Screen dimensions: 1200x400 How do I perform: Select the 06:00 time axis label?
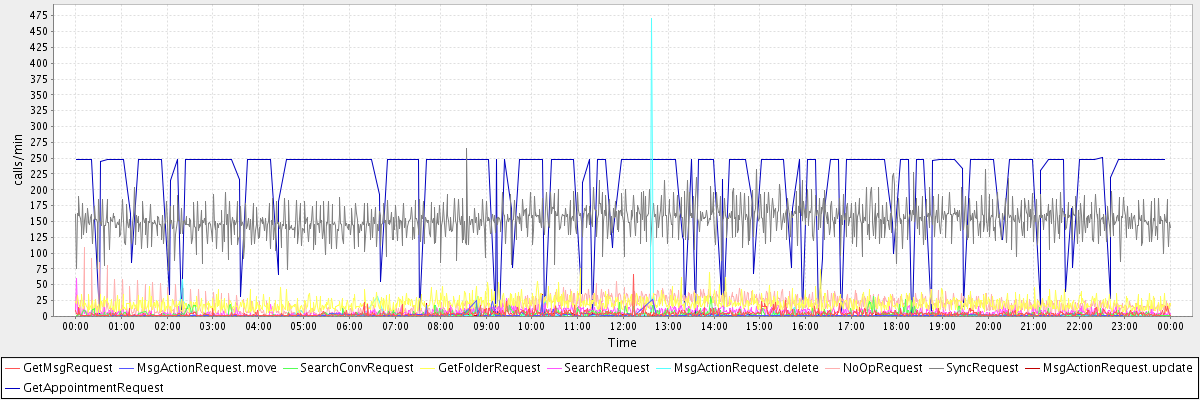click(x=349, y=326)
